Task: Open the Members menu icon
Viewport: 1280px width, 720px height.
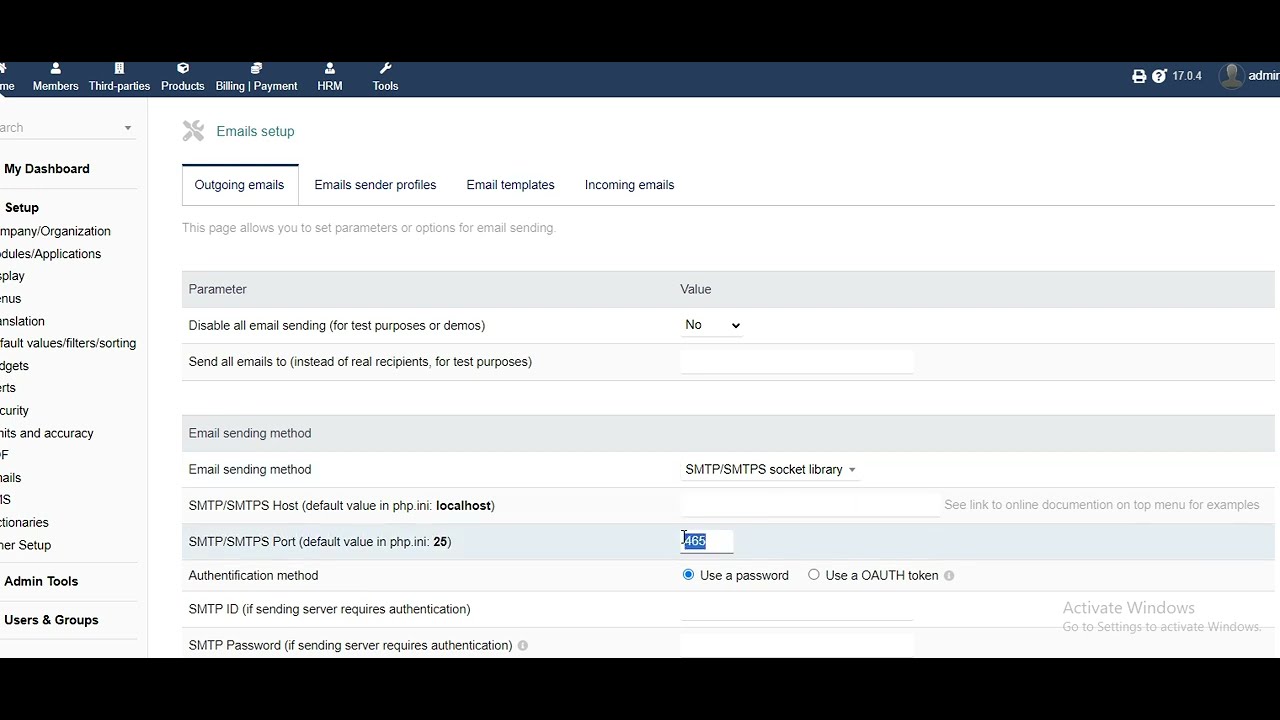Action: click(55, 68)
